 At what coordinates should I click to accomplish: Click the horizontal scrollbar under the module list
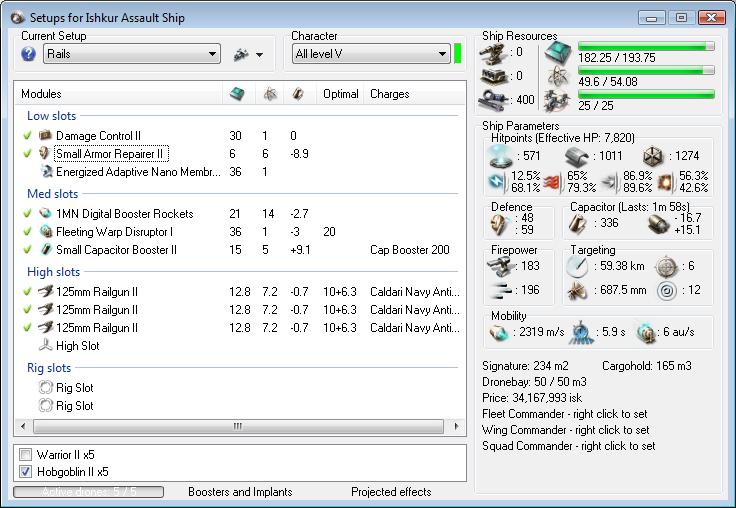tap(237, 426)
